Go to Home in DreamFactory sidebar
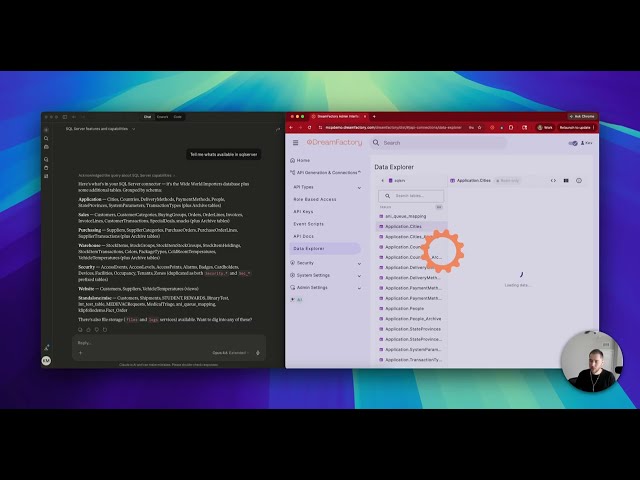The image size is (640, 480). click(x=300, y=160)
